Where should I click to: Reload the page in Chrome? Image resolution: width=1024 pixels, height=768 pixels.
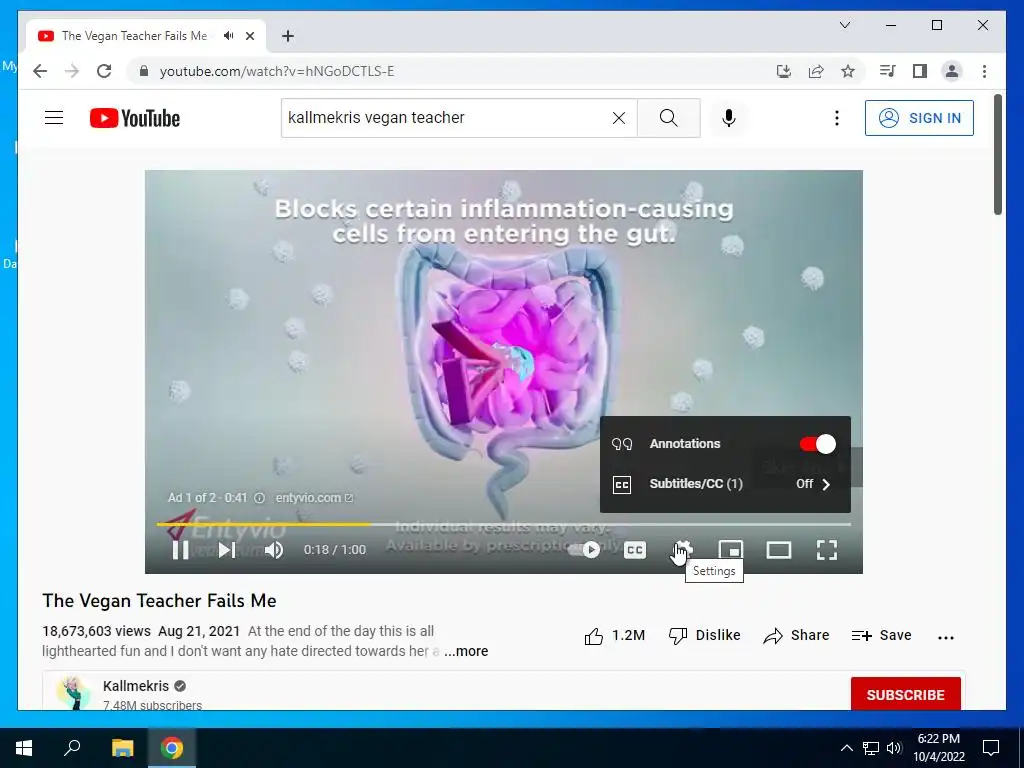tap(104, 71)
